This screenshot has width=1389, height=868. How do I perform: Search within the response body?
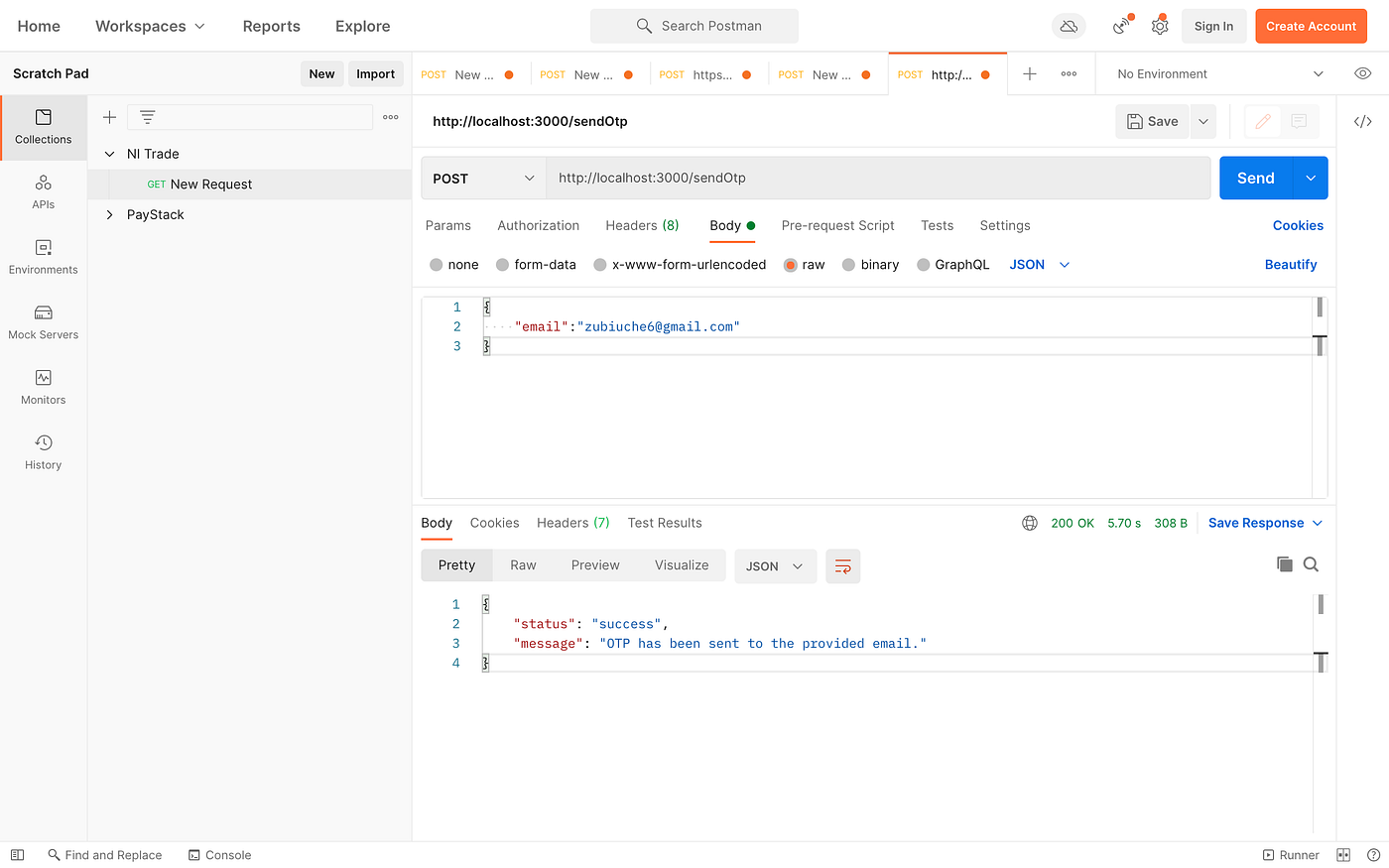(x=1311, y=563)
